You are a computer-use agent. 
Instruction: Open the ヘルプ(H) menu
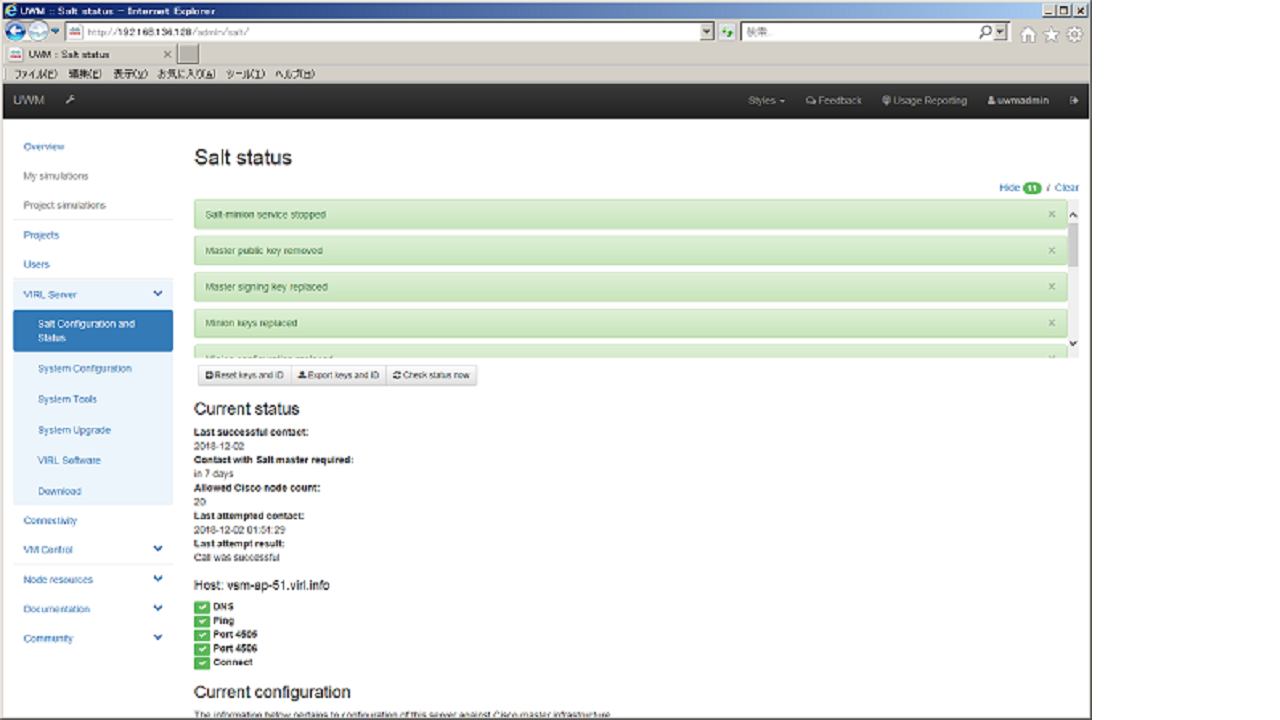tap(294, 74)
